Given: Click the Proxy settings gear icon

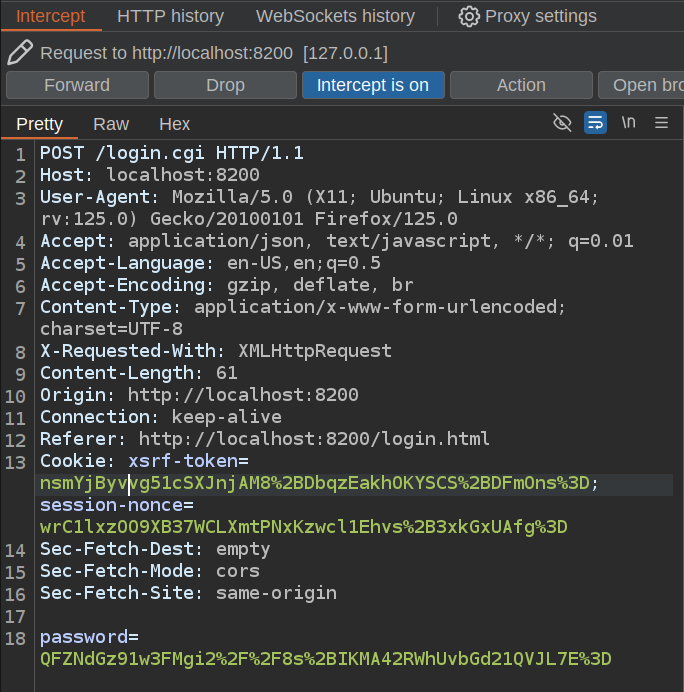Looking at the screenshot, I should 469,16.
